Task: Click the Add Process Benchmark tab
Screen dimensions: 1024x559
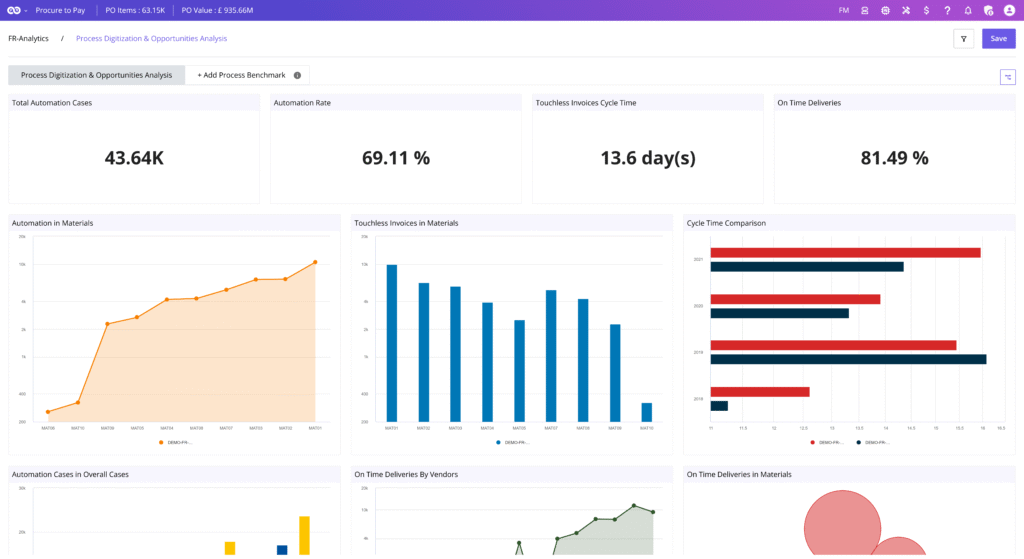Action: pos(241,75)
